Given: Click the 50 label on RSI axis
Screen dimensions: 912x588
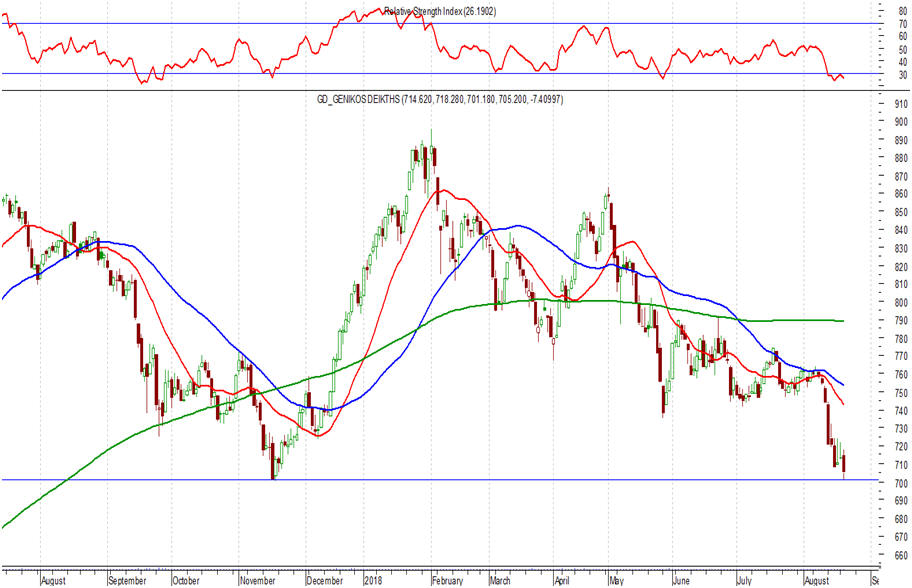Looking at the screenshot, I should (903, 49).
